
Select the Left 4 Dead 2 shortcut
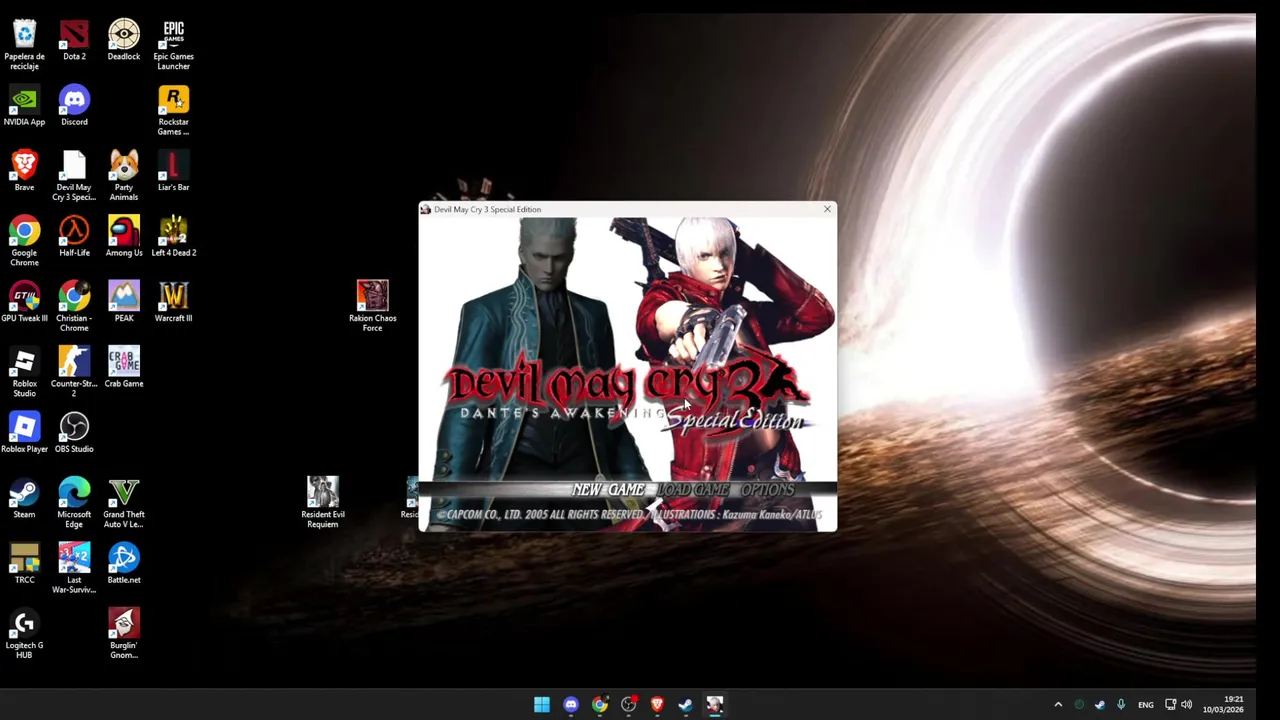coord(173,237)
